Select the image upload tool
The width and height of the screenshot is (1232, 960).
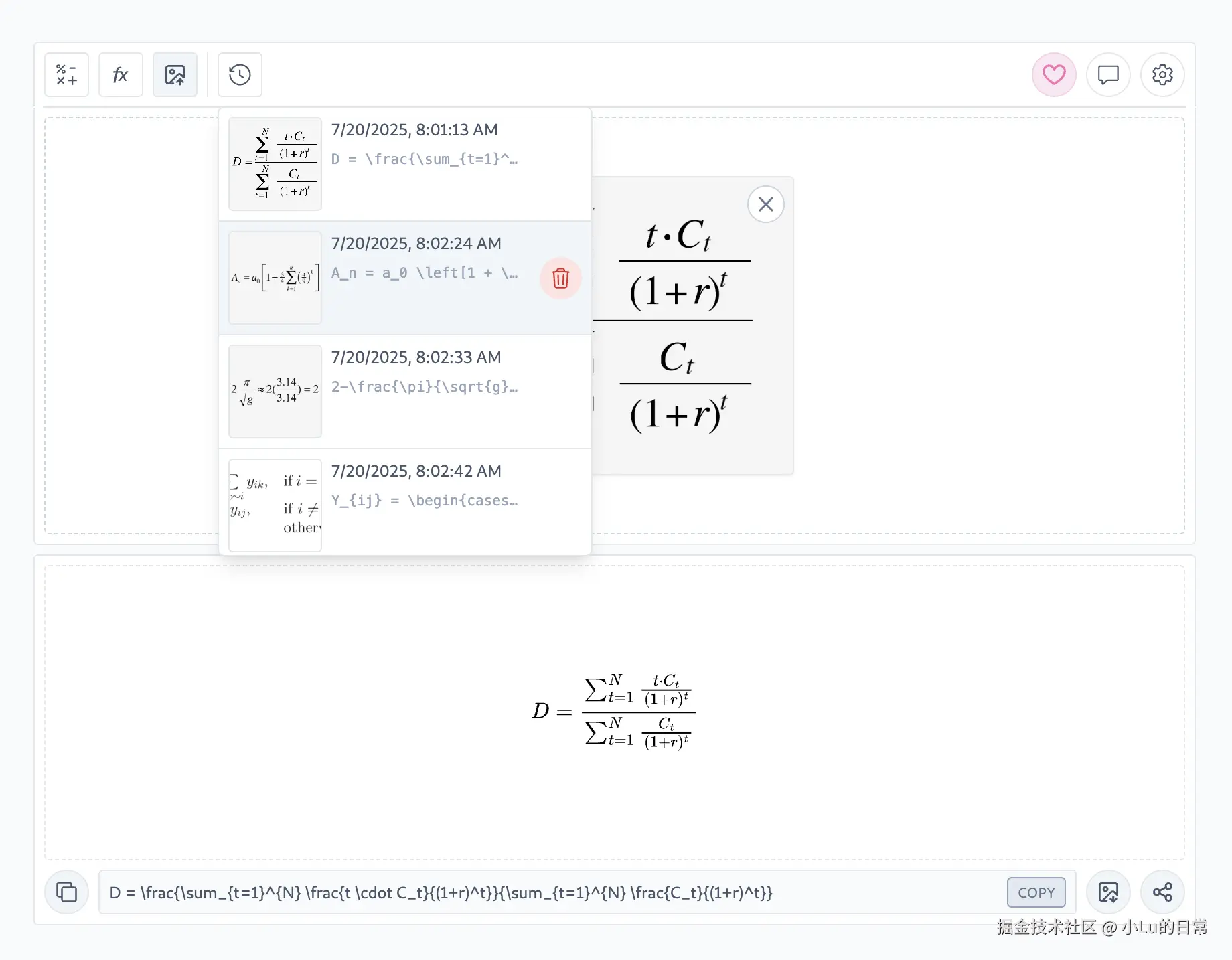click(175, 75)
